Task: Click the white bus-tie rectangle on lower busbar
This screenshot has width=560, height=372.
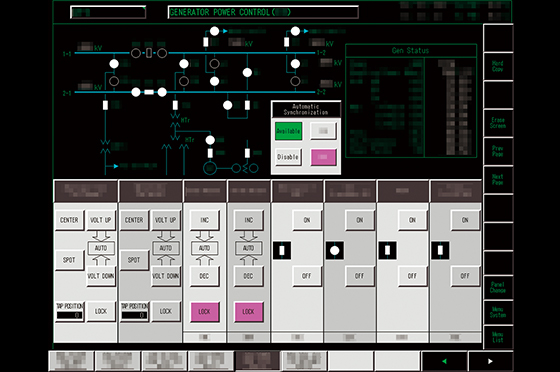Action: click(149, 92)
